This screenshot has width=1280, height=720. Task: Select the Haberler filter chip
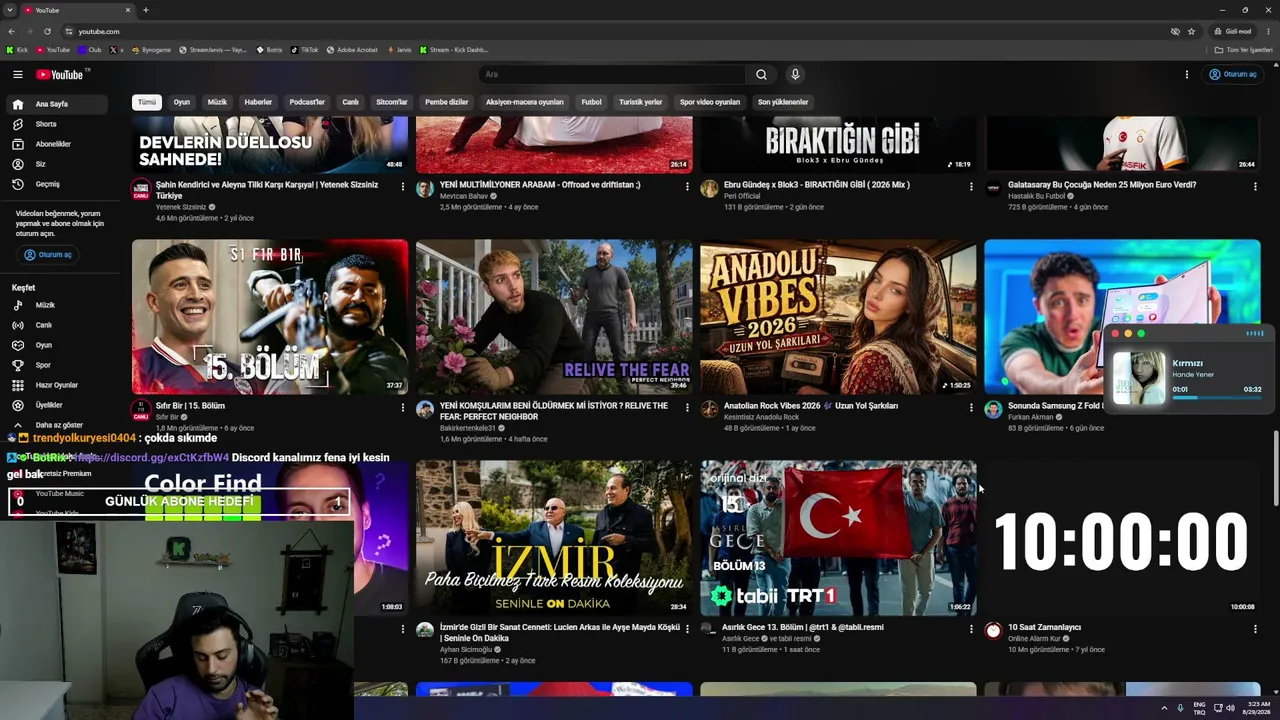point(258,102)
